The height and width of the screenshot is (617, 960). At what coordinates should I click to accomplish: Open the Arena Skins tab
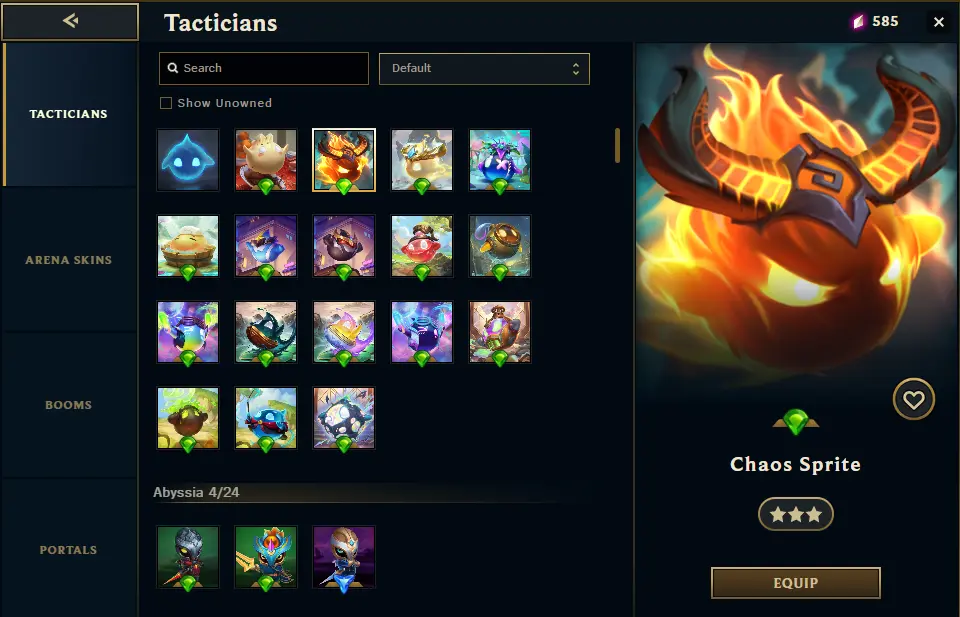69,260
